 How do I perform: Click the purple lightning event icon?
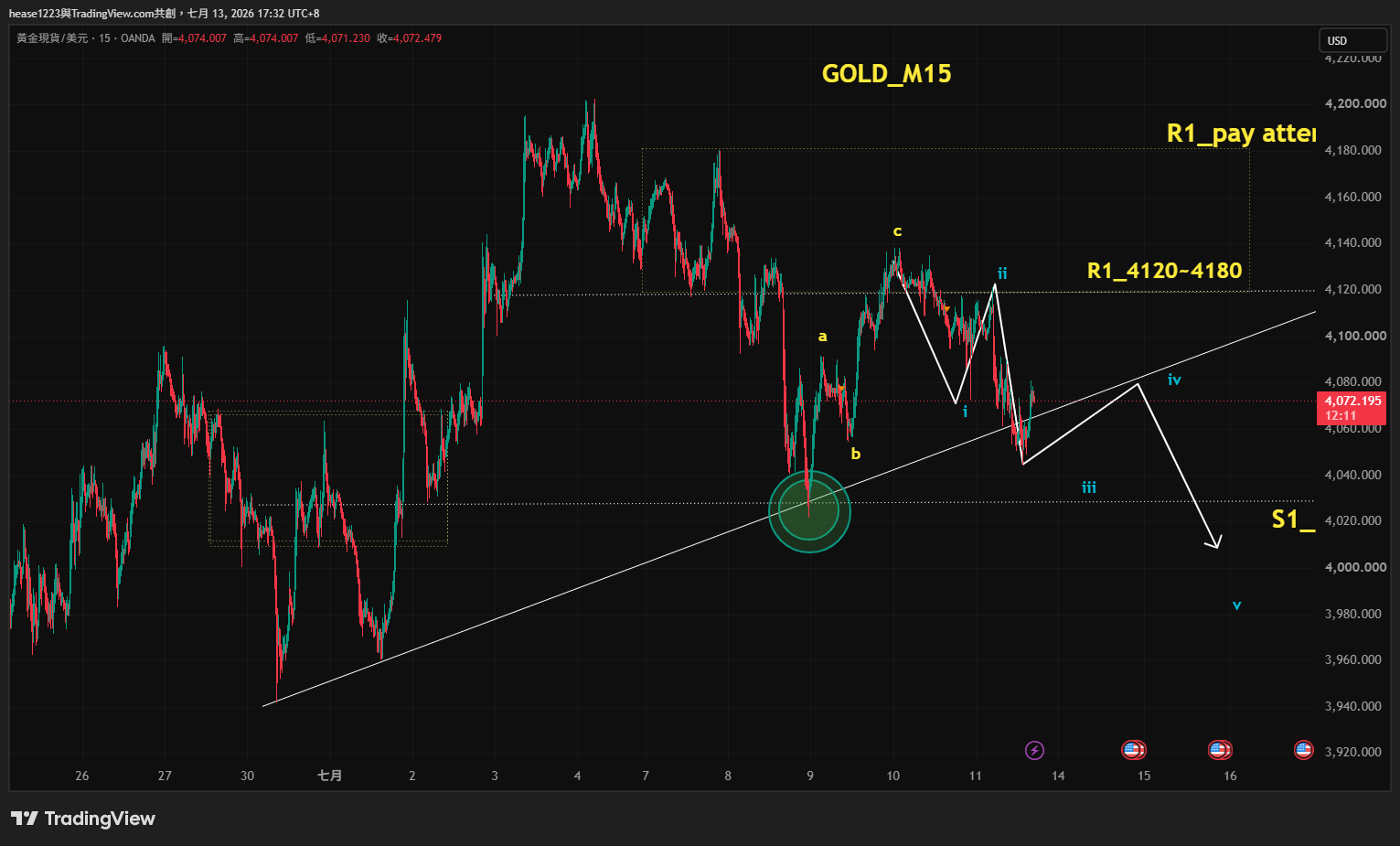pyautogui.click(x=1034, y=751)
